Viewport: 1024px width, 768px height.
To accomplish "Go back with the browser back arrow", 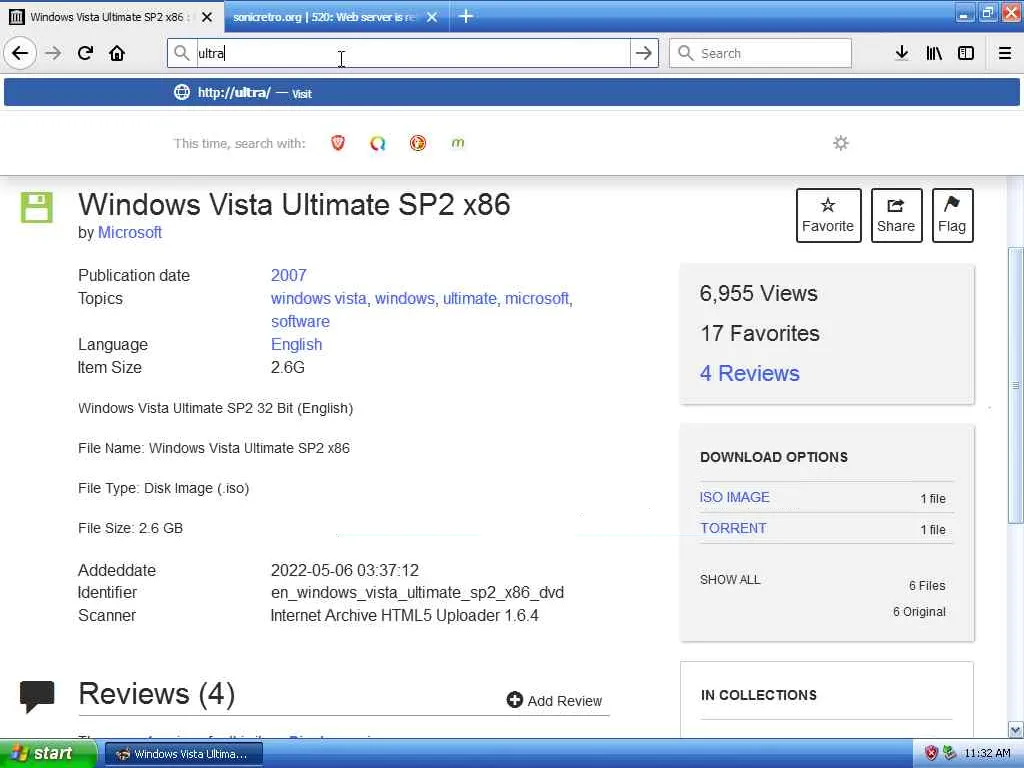I will [x=20, y=53].
